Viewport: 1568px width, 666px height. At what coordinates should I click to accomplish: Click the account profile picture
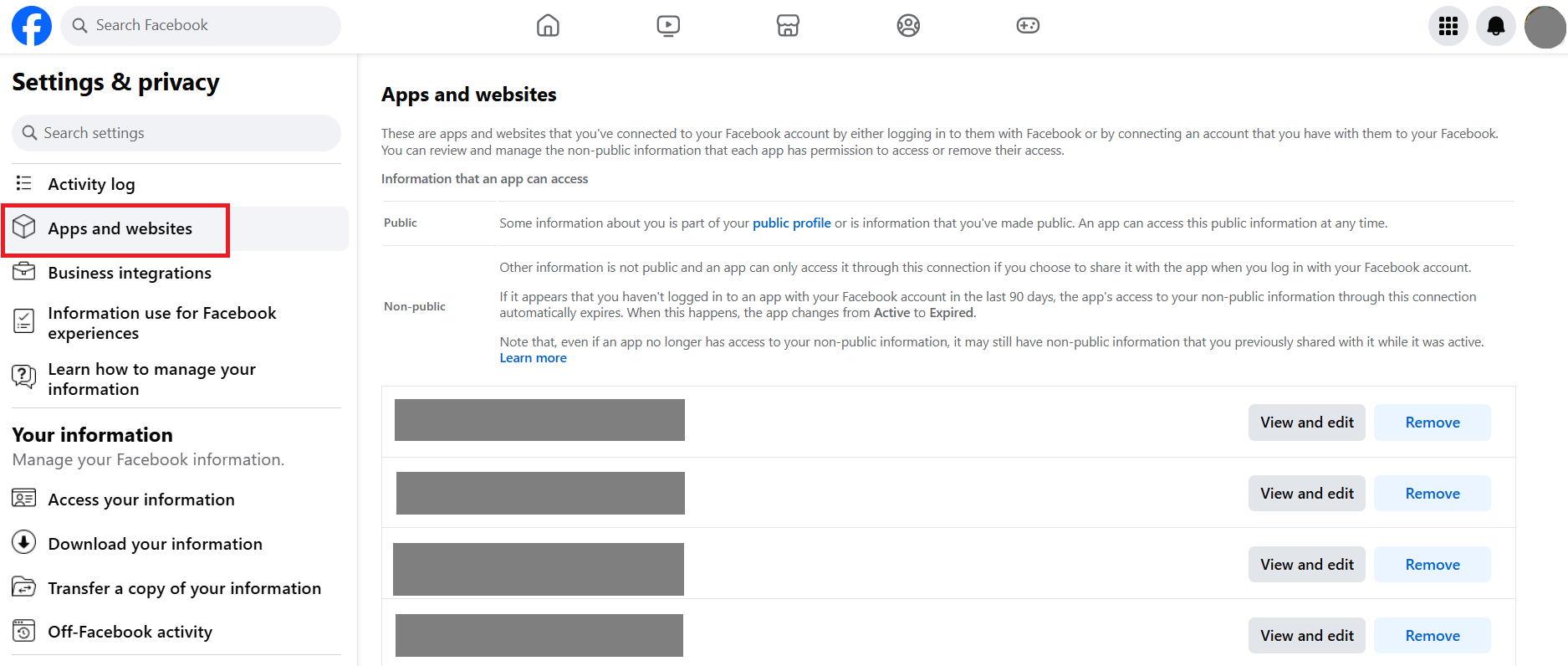[1545, 27]
